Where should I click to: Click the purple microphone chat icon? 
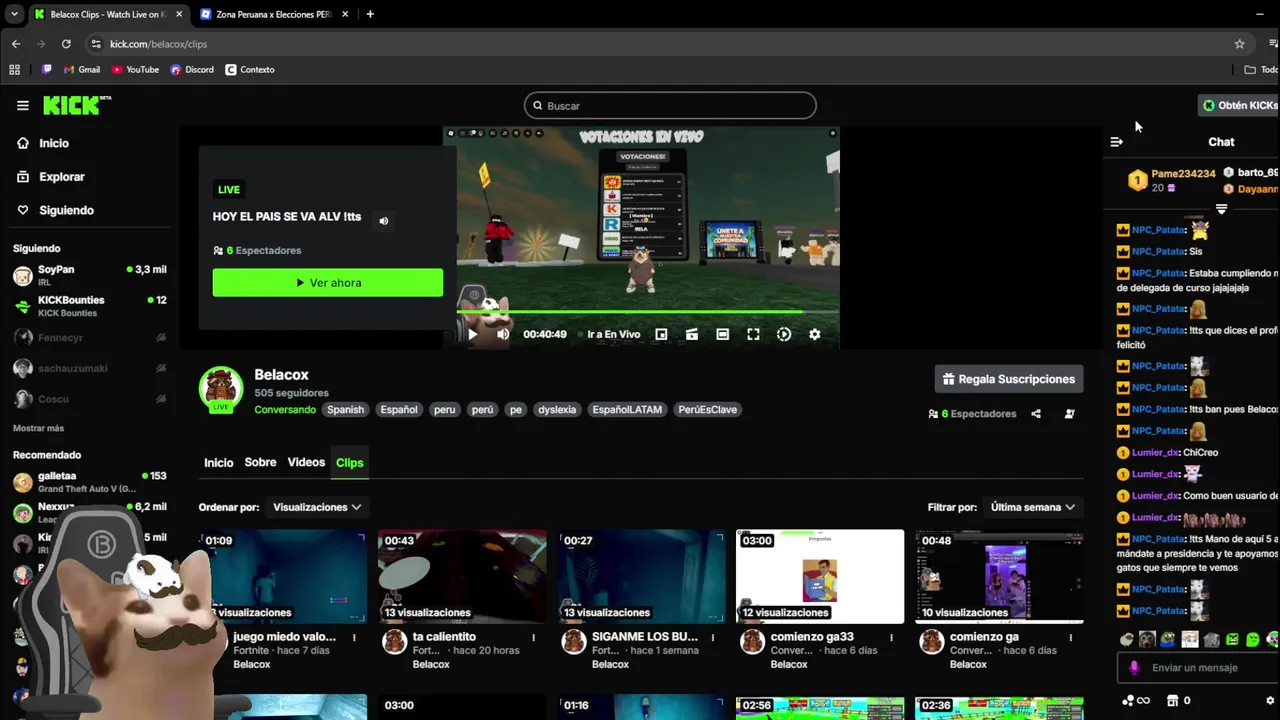click(x=1134, y=668)
